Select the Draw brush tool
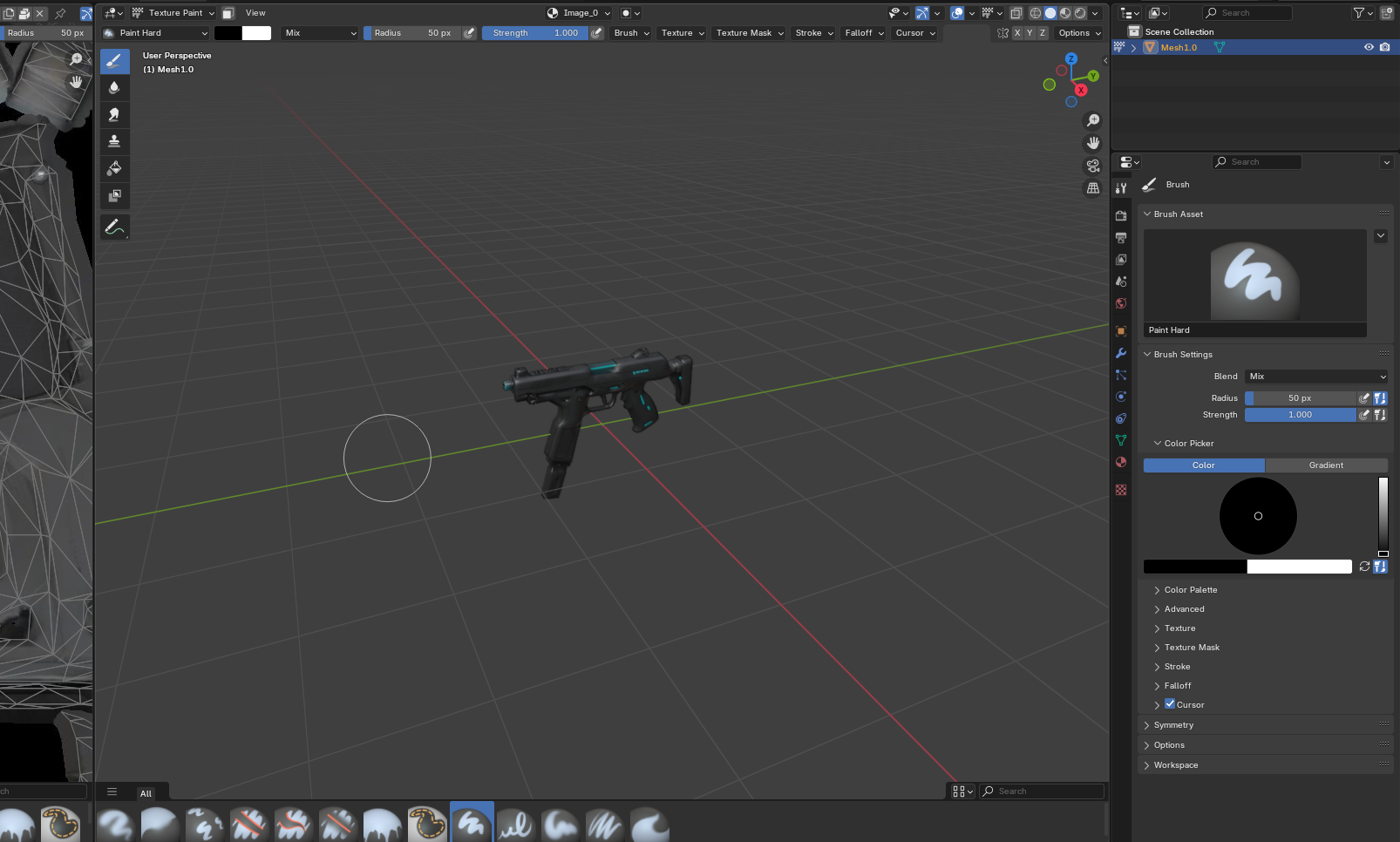 point(114,61)
